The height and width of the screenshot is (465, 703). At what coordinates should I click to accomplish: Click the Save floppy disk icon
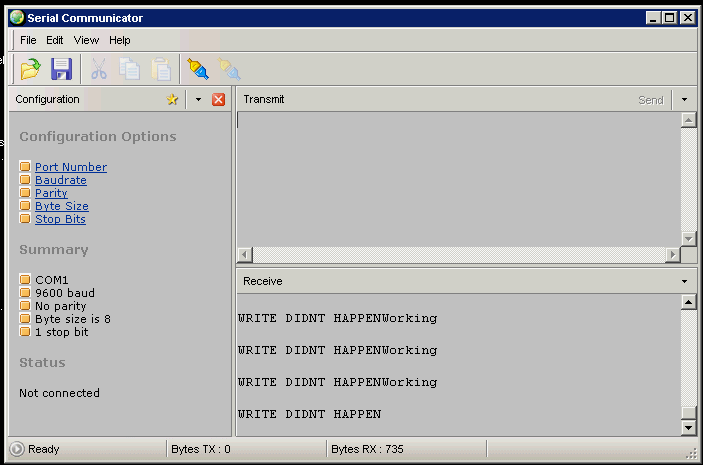tap(62, 69)
